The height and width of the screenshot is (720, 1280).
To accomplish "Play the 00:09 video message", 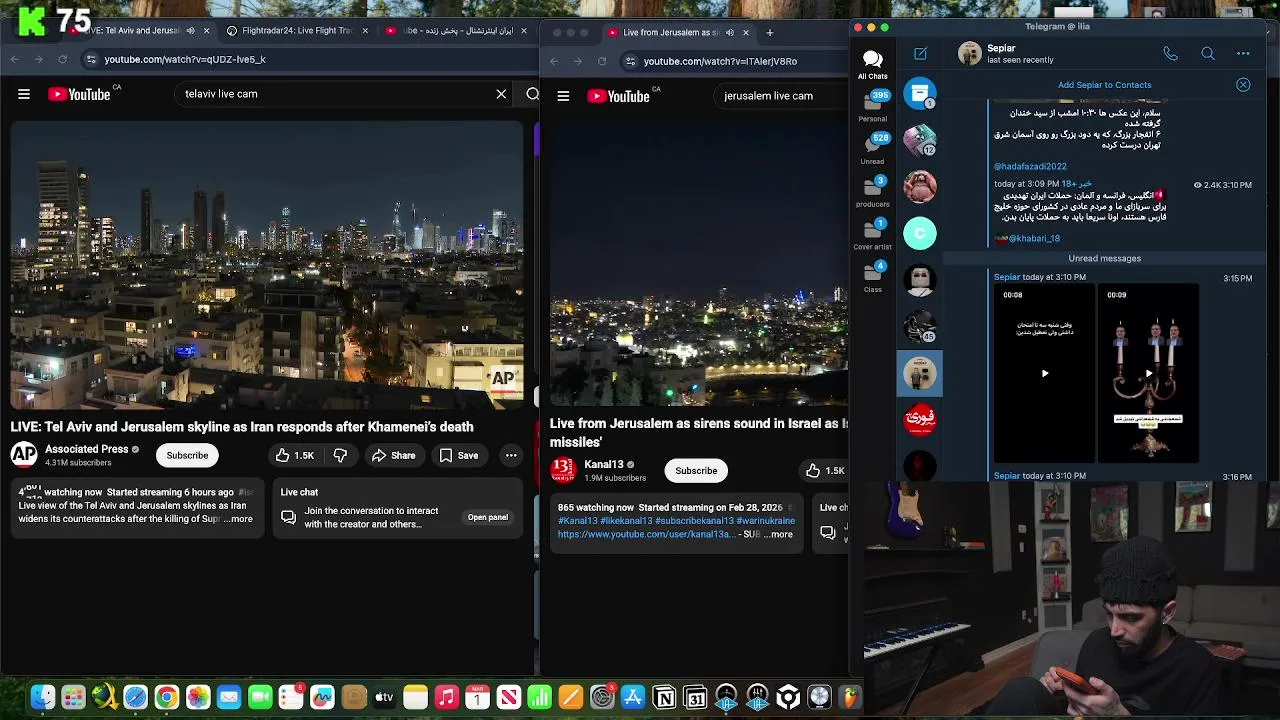I will pos(1148,373).
